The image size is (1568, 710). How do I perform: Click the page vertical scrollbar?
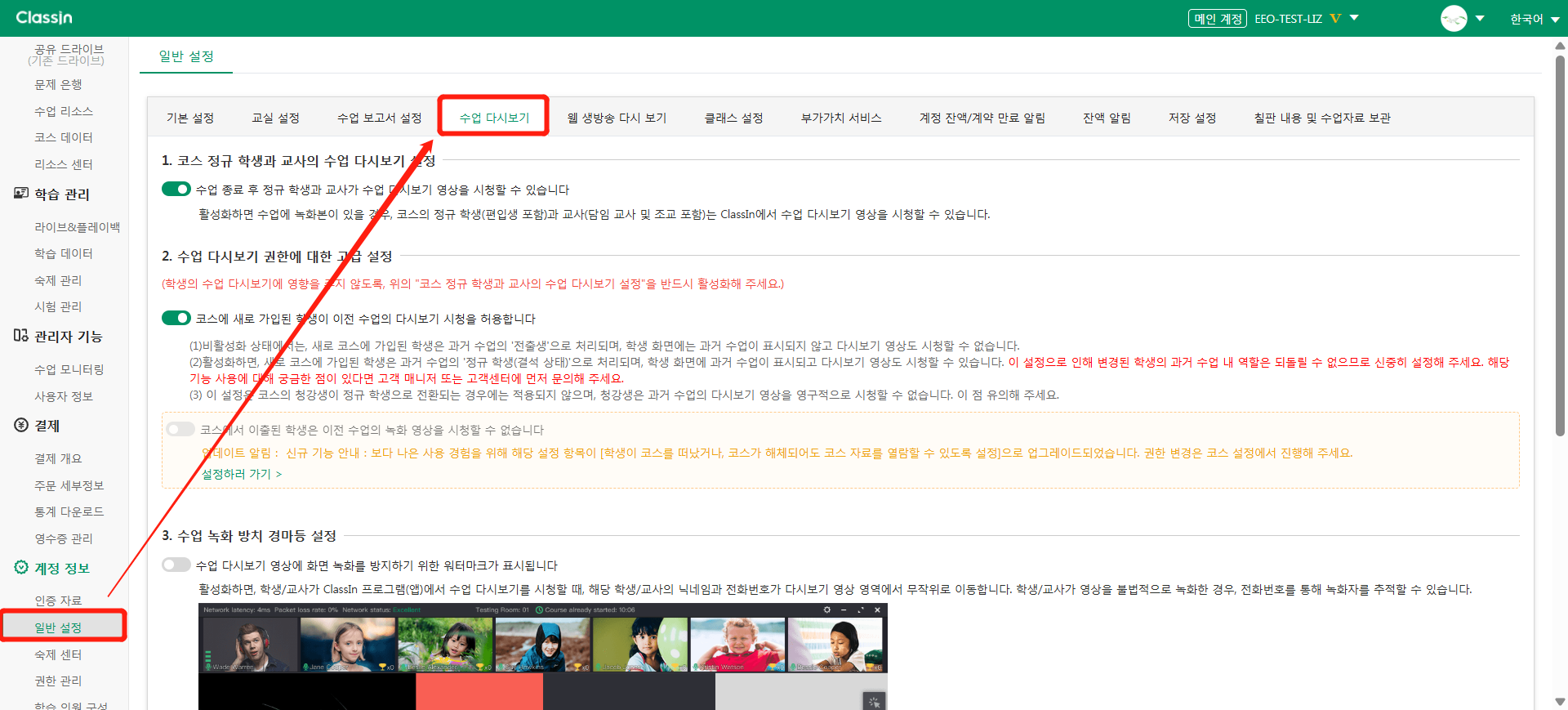point(1560,245)
